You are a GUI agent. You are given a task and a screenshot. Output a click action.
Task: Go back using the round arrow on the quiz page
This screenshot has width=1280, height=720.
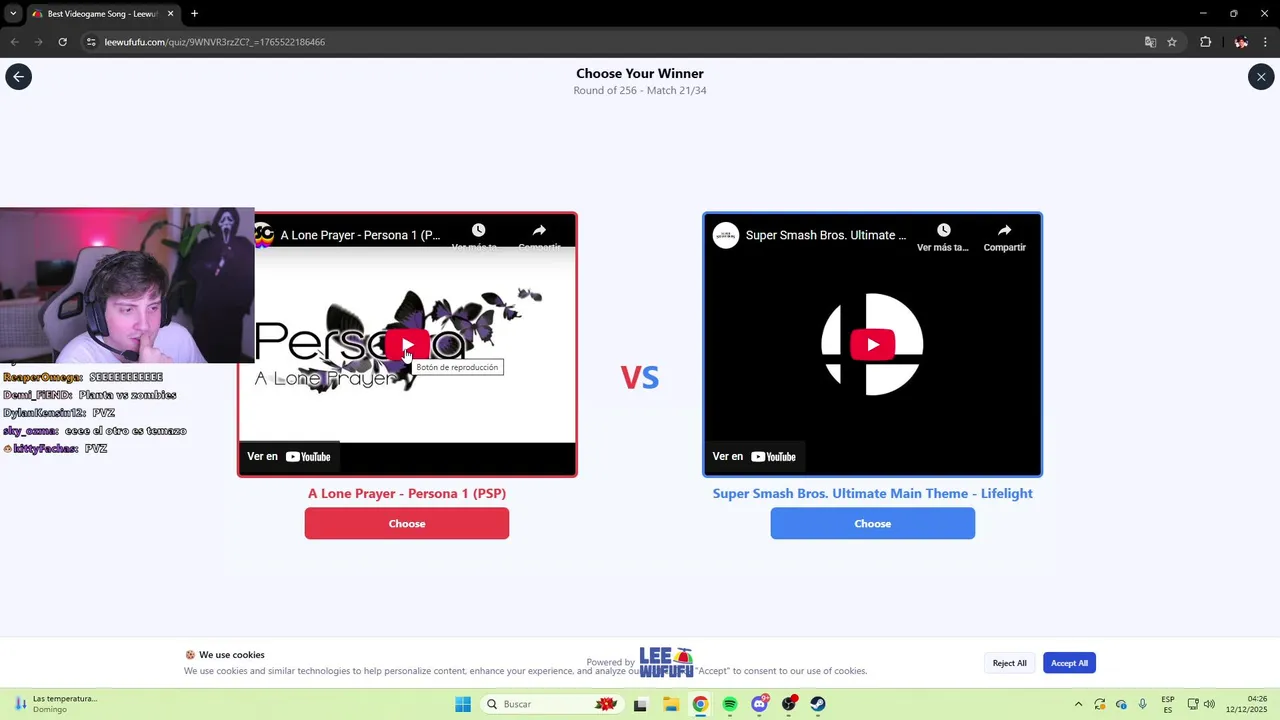(18, 77)
